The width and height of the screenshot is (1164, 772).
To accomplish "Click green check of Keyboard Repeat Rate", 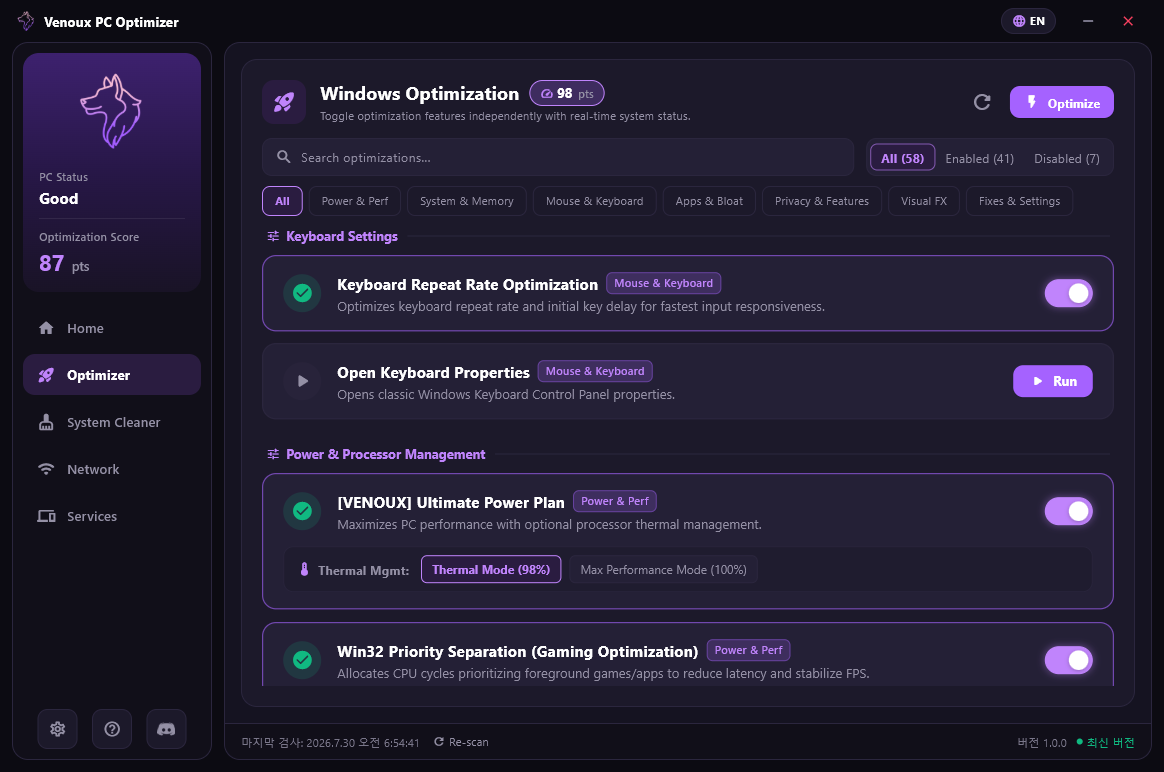I will (302, 293).
